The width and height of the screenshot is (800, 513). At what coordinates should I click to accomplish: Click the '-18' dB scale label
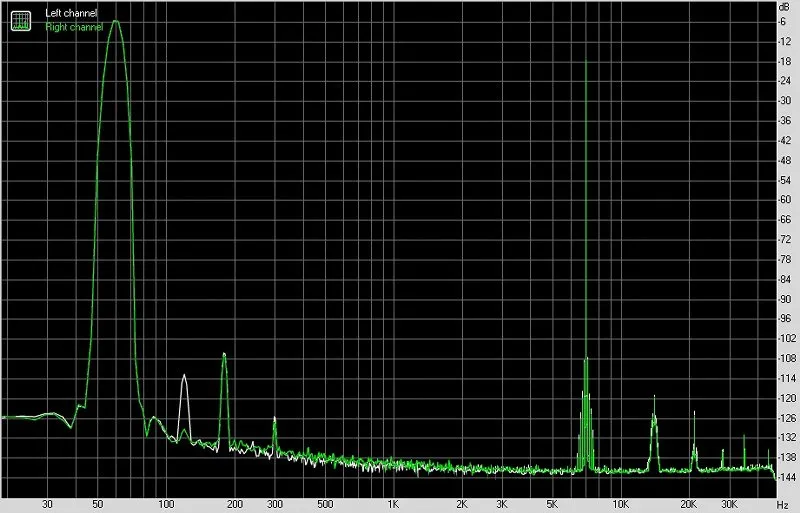point(784,62)
